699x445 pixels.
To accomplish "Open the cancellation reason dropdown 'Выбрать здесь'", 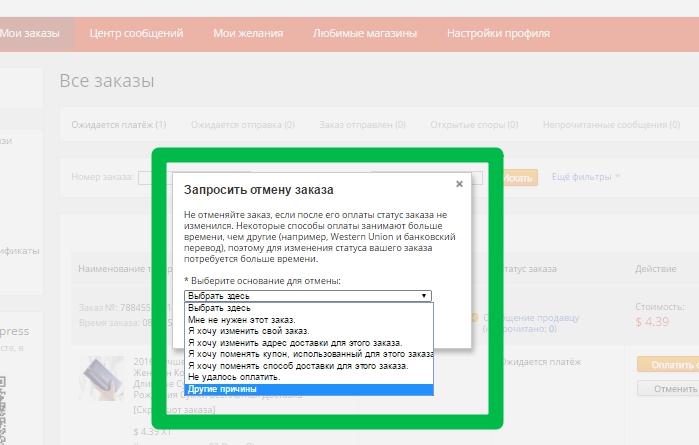I will coord(308,296).
